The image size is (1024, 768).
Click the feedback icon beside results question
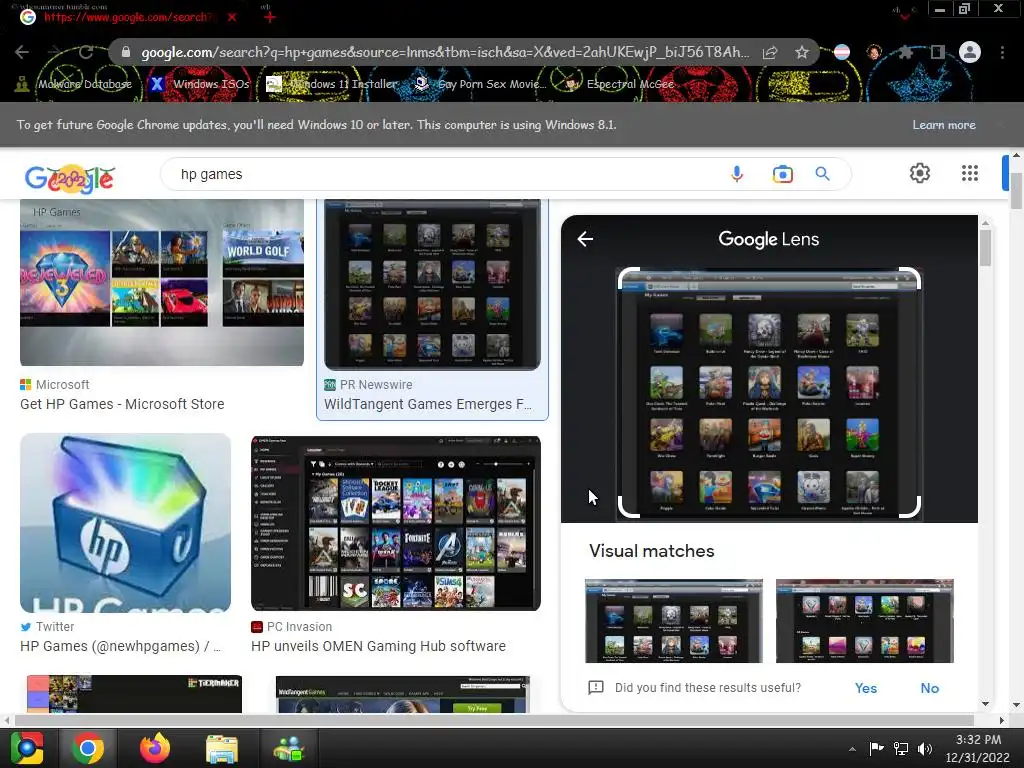(x=596, y=687)
